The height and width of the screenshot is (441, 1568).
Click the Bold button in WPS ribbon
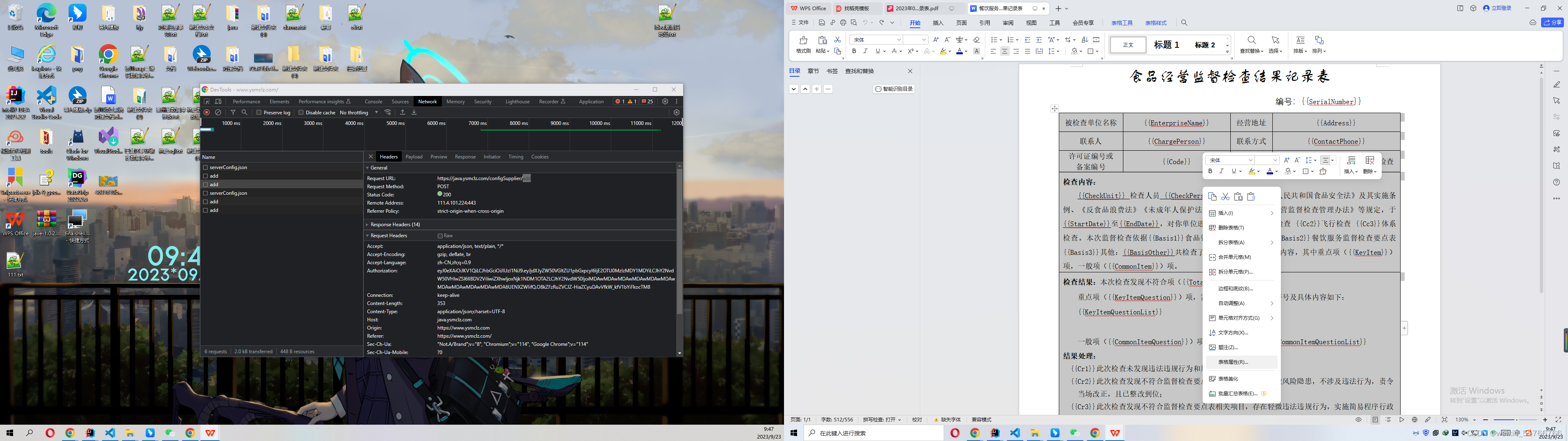click(854, 52)
